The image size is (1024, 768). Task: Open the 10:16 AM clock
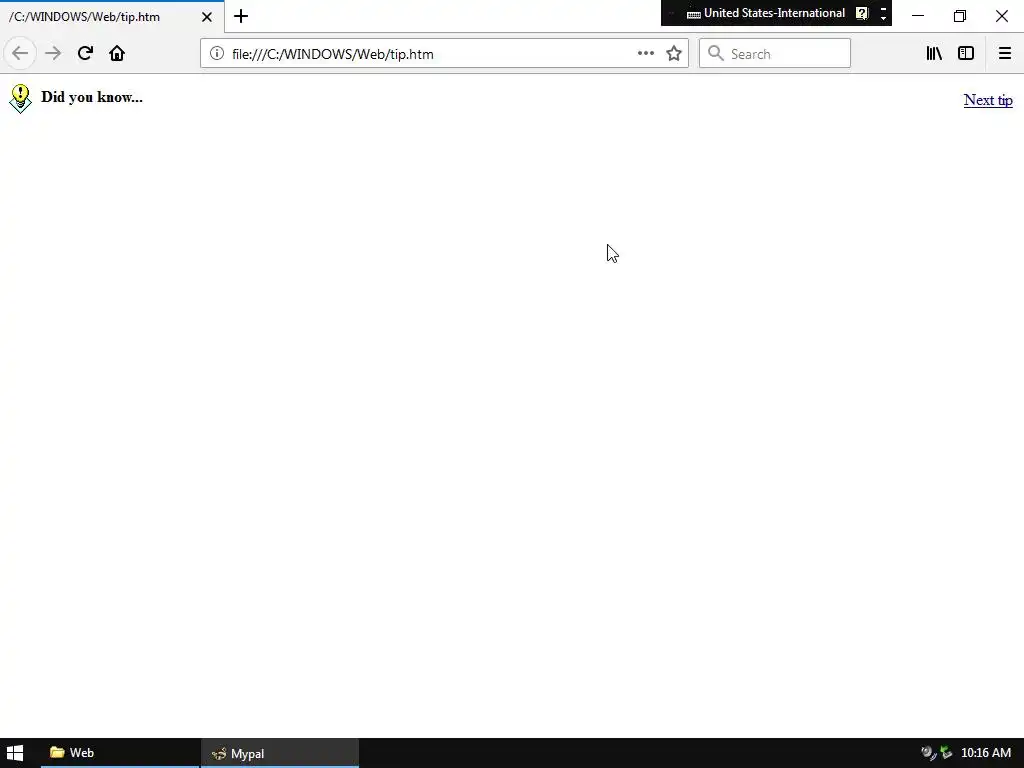pyautogui.click(x=986, y=753)
